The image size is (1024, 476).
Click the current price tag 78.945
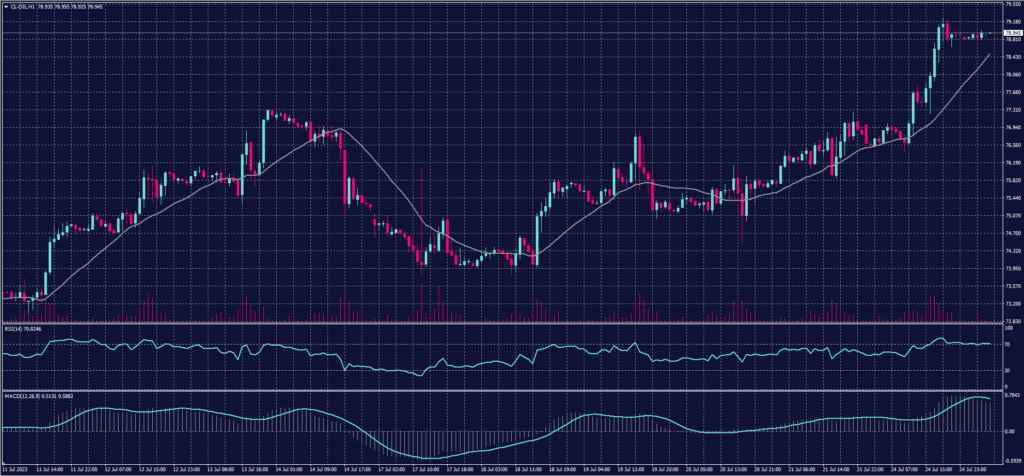tap(1004, 32)
